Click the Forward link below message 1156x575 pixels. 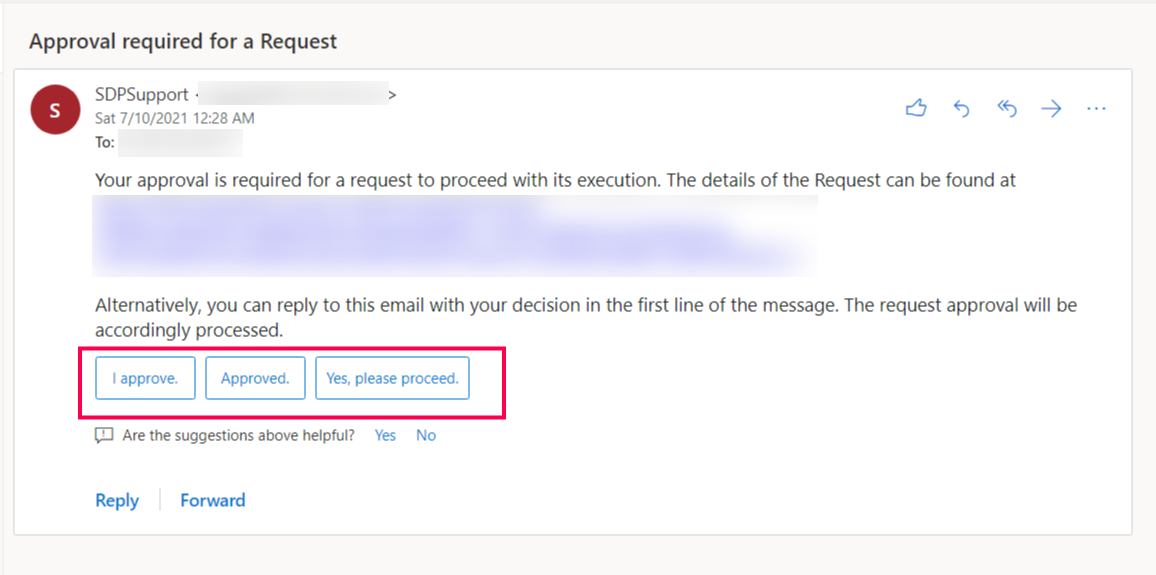tap(213, 501)
